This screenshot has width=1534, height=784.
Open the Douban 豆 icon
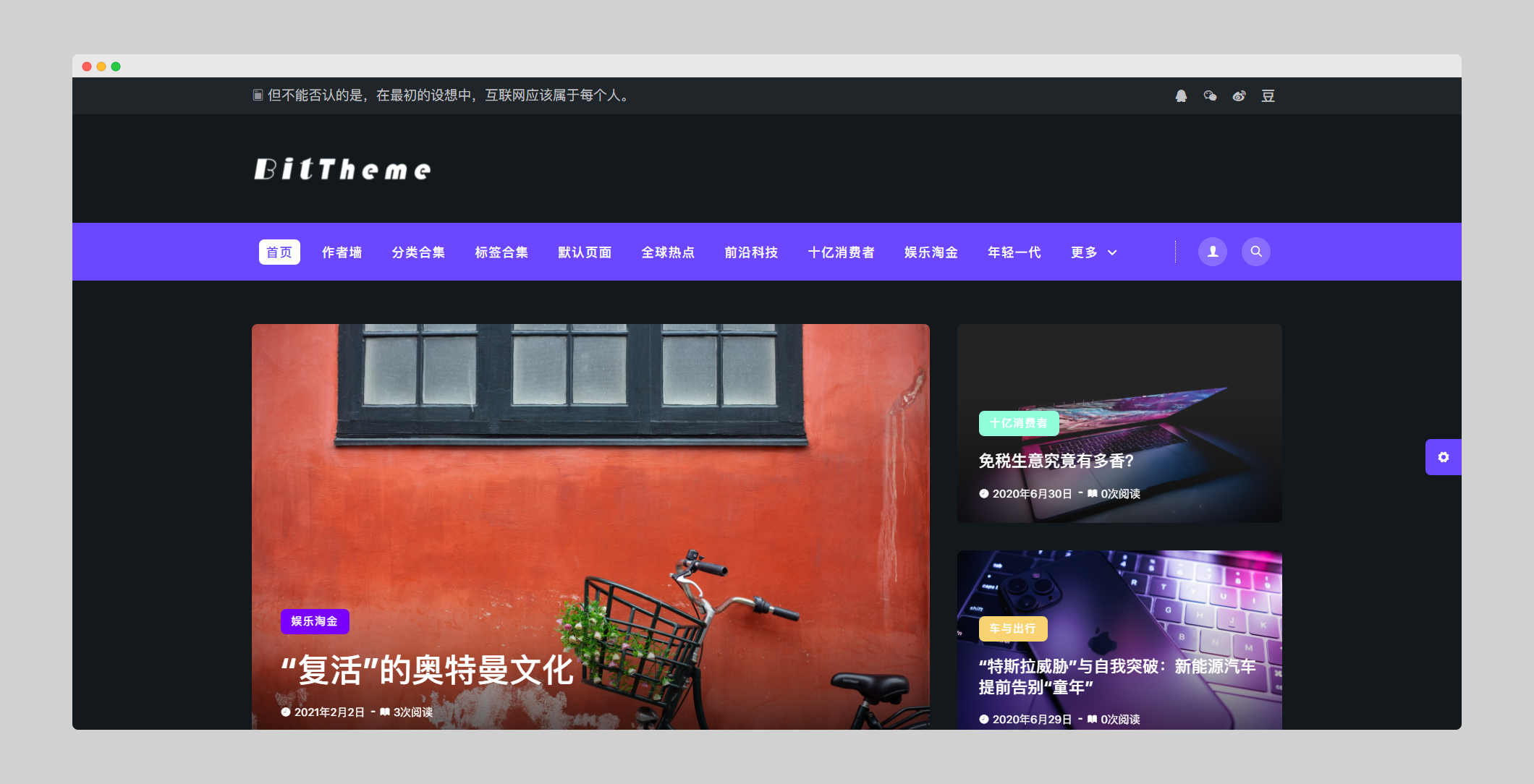(1268, 95)
